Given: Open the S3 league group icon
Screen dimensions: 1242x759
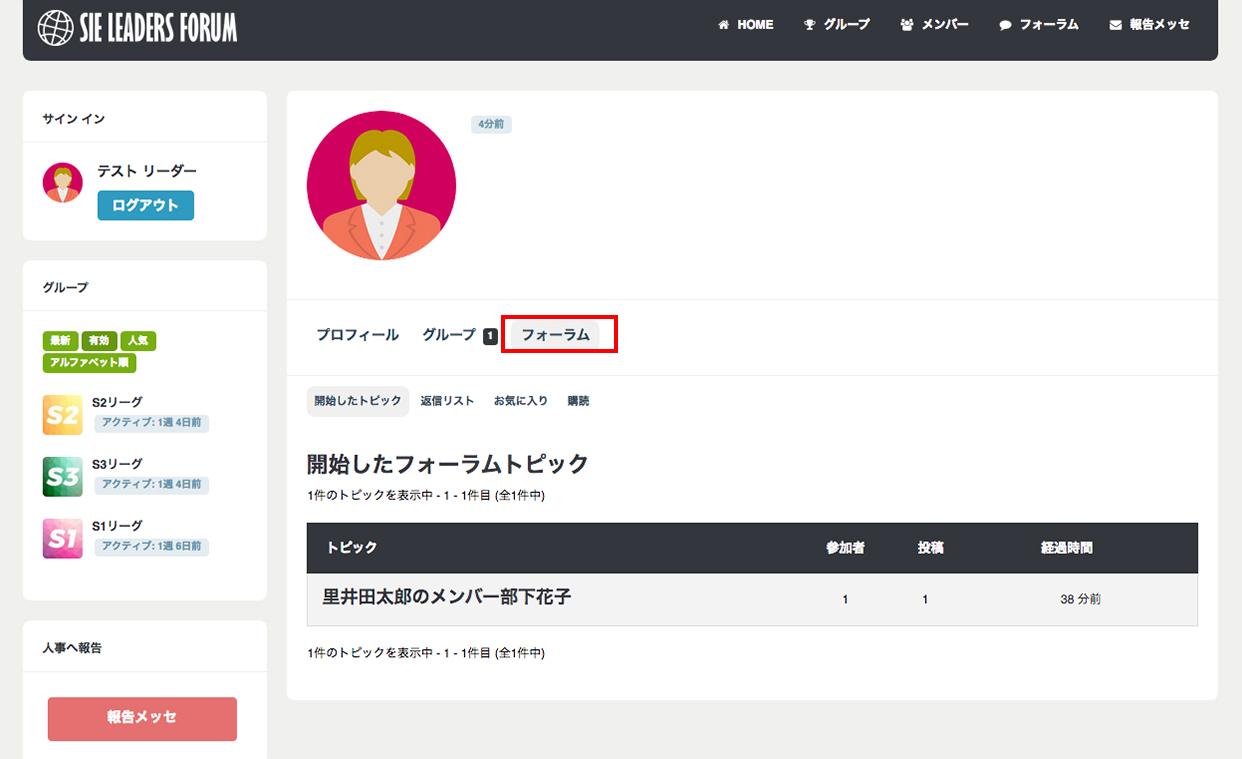Looking at the screenshot, I should [62, 477].
